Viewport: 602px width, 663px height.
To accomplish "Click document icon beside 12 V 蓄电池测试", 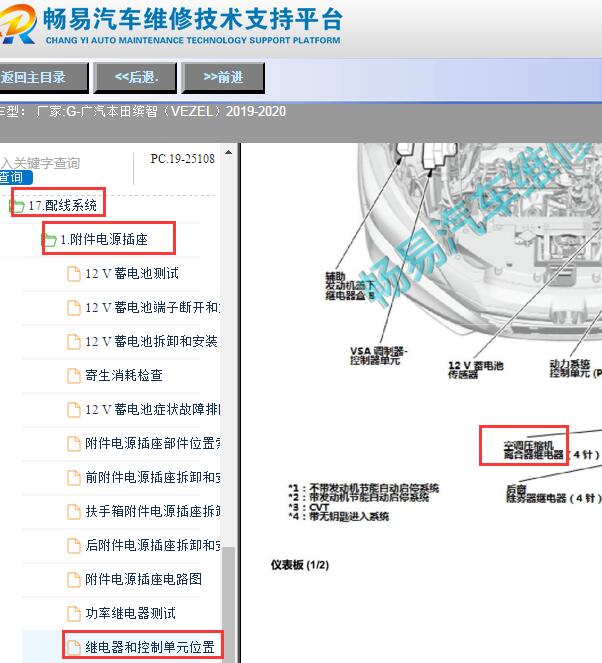I will pyautogui.click(x=74, y=274).
